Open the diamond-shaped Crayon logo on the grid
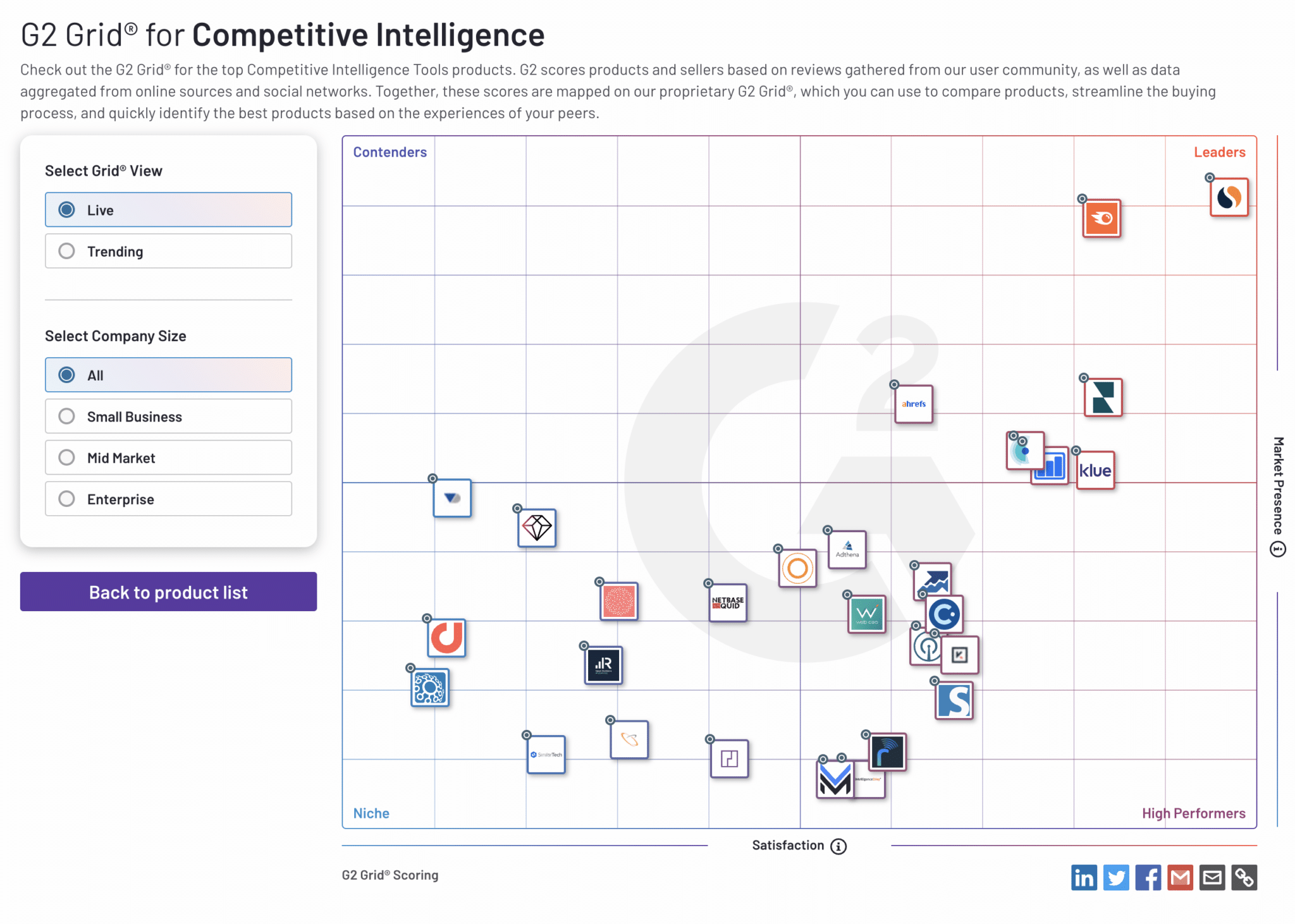 (x=537, y=528)
